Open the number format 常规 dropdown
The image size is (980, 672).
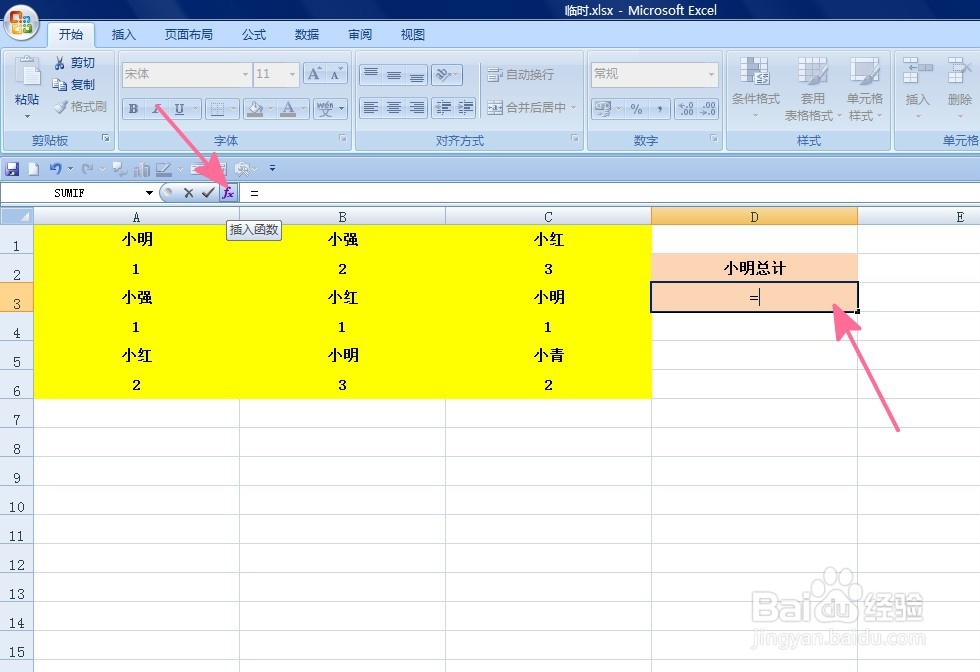[711, 74]
